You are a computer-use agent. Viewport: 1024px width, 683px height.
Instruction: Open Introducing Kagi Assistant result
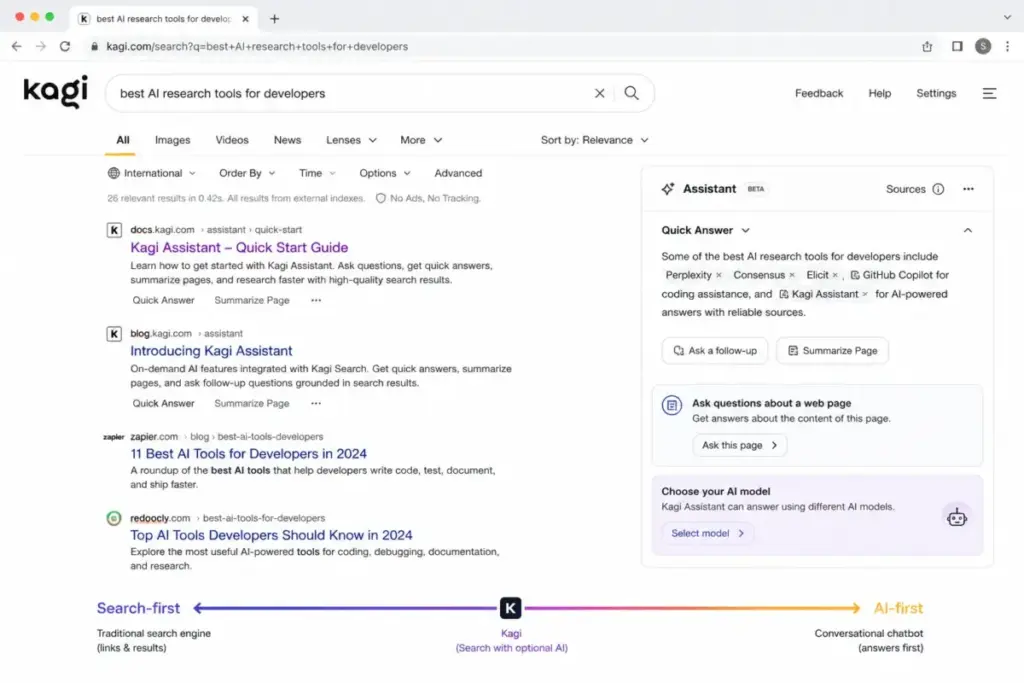coord(211,351)
